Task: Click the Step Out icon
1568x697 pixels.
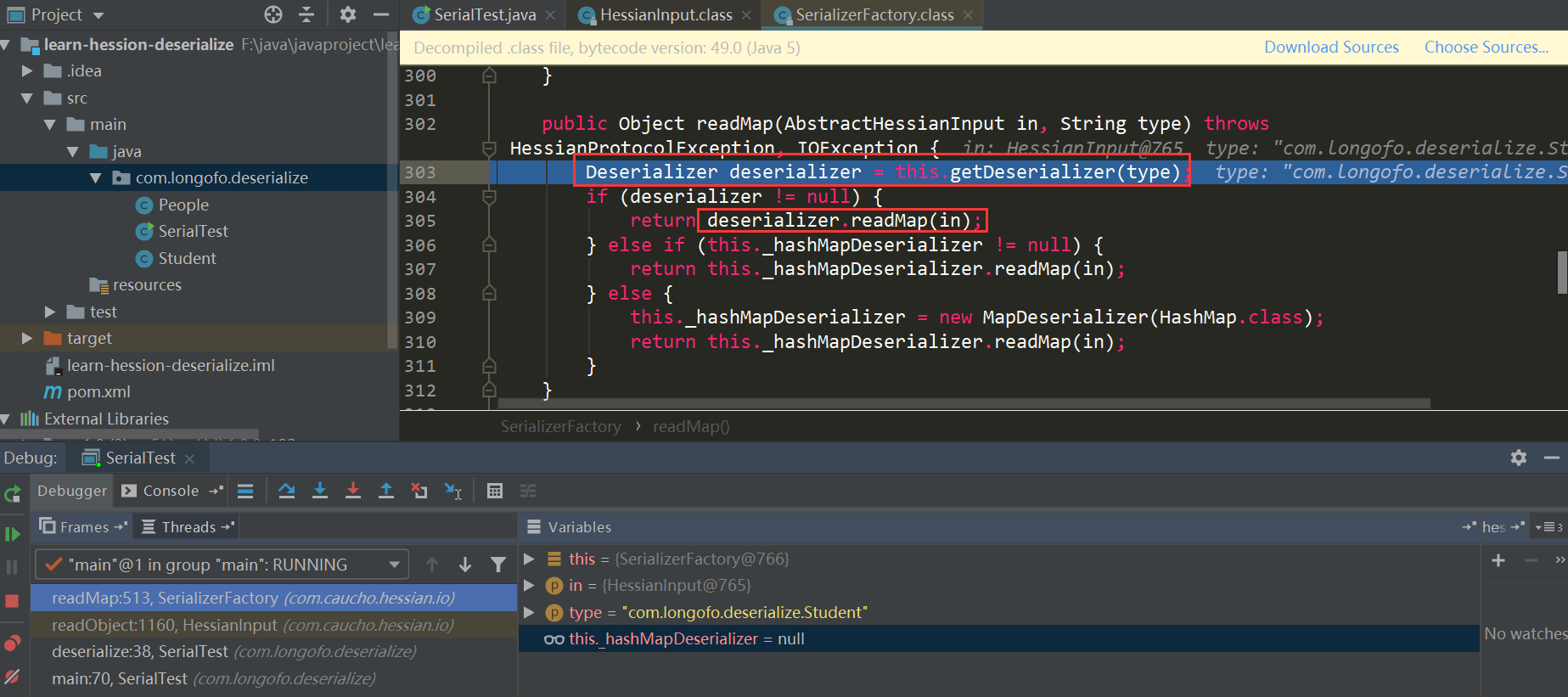Action: pos(386,491)
